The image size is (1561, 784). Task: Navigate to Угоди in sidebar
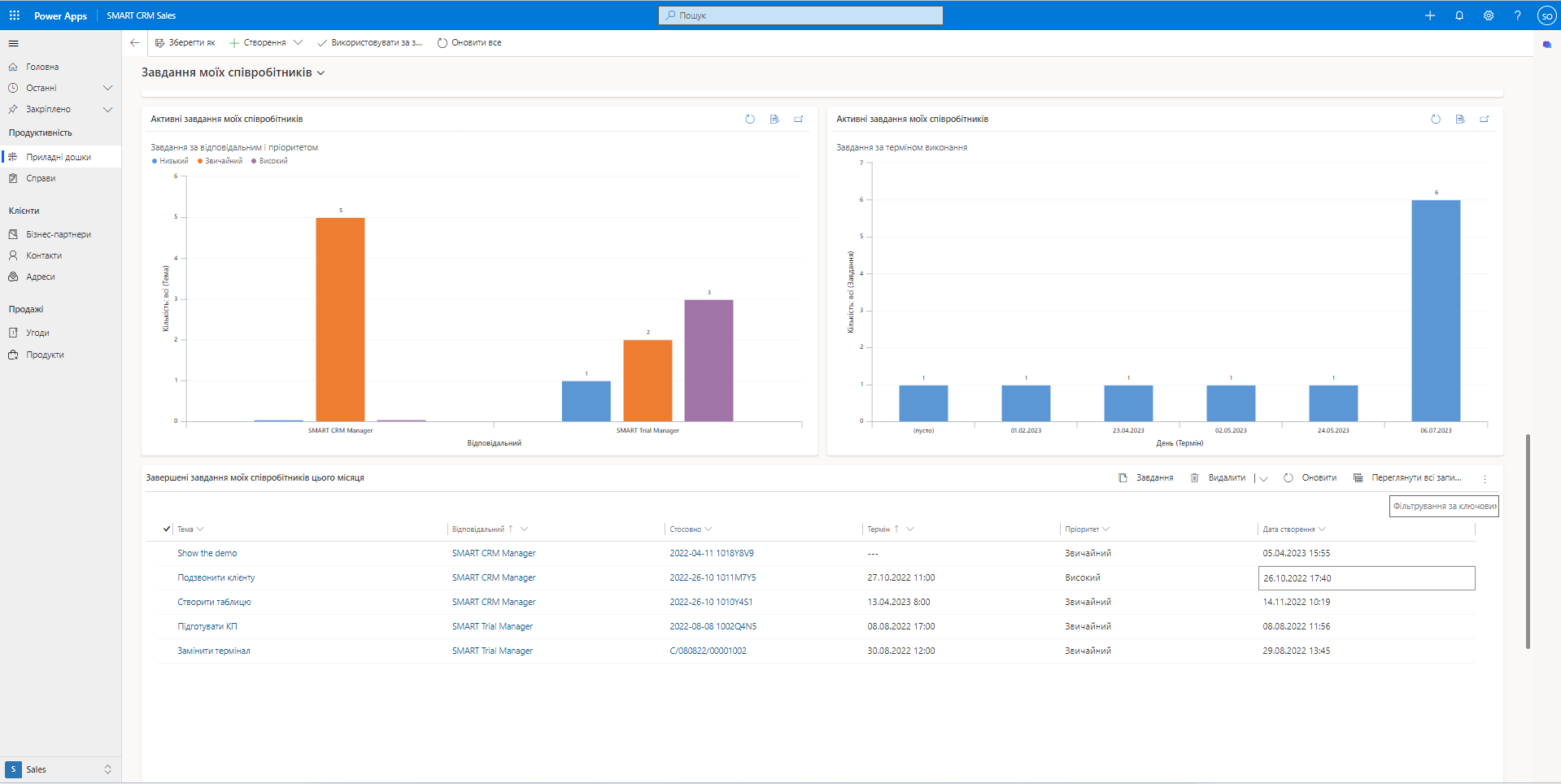click(37, 333)
